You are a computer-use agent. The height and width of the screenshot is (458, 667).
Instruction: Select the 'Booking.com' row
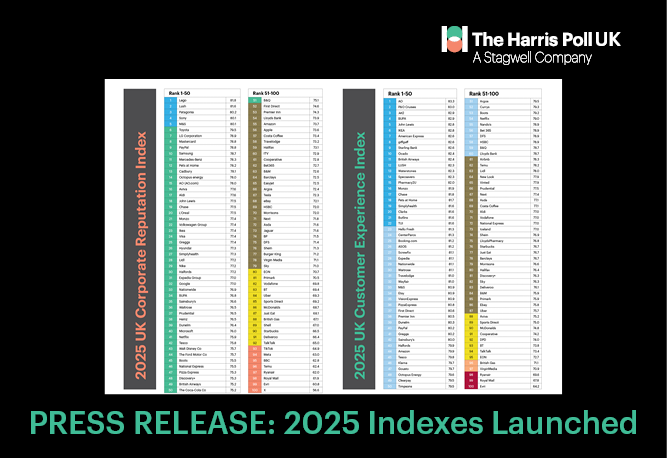[x=420, y=241]
